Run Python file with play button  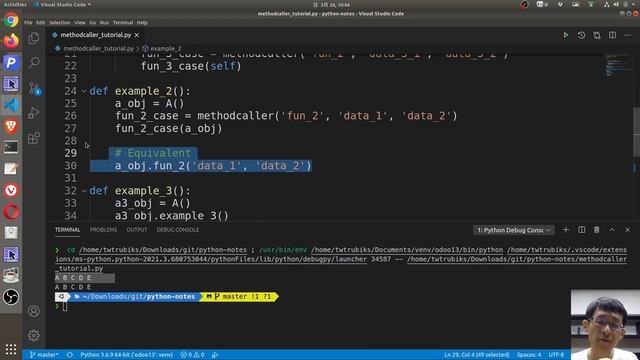tap(566, 36)
